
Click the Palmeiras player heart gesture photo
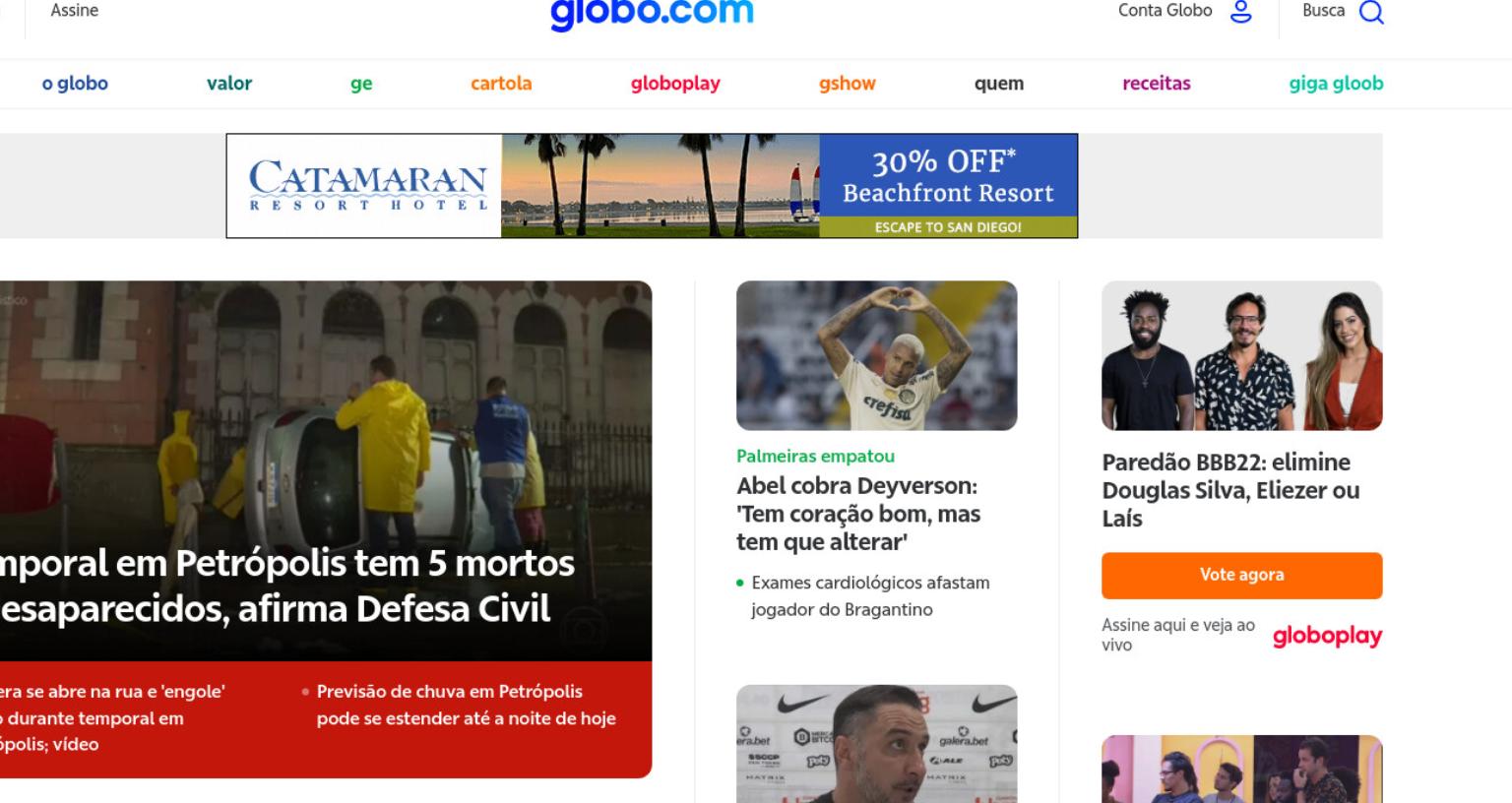876,355
